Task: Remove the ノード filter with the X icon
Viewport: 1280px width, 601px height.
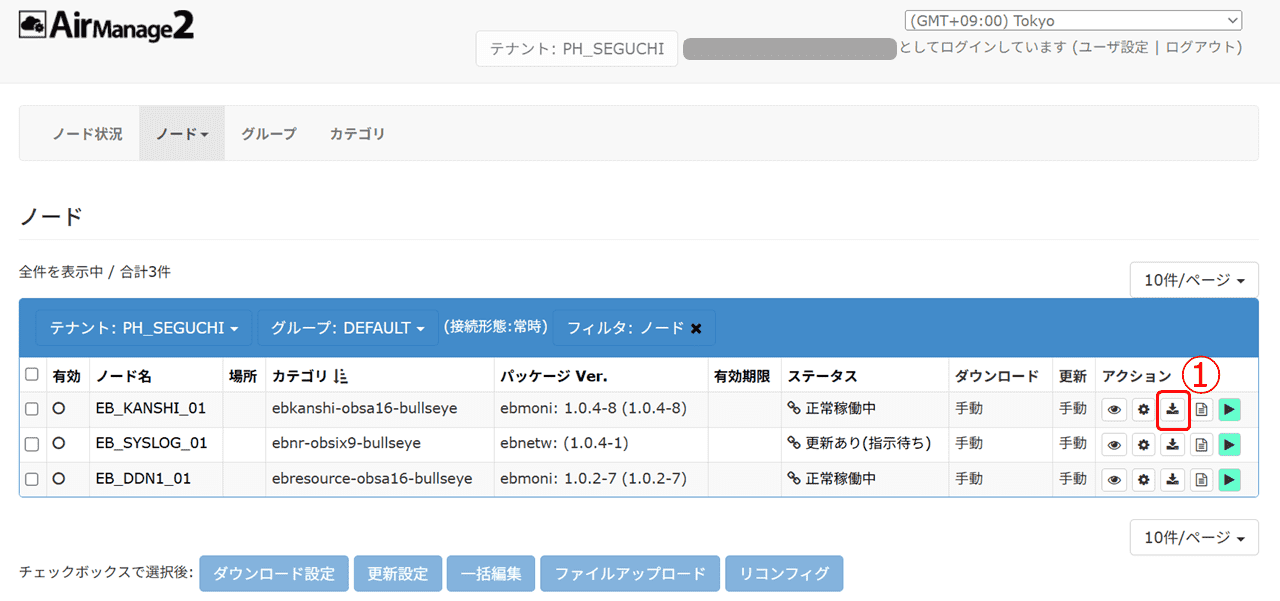Action: [696, 328]
